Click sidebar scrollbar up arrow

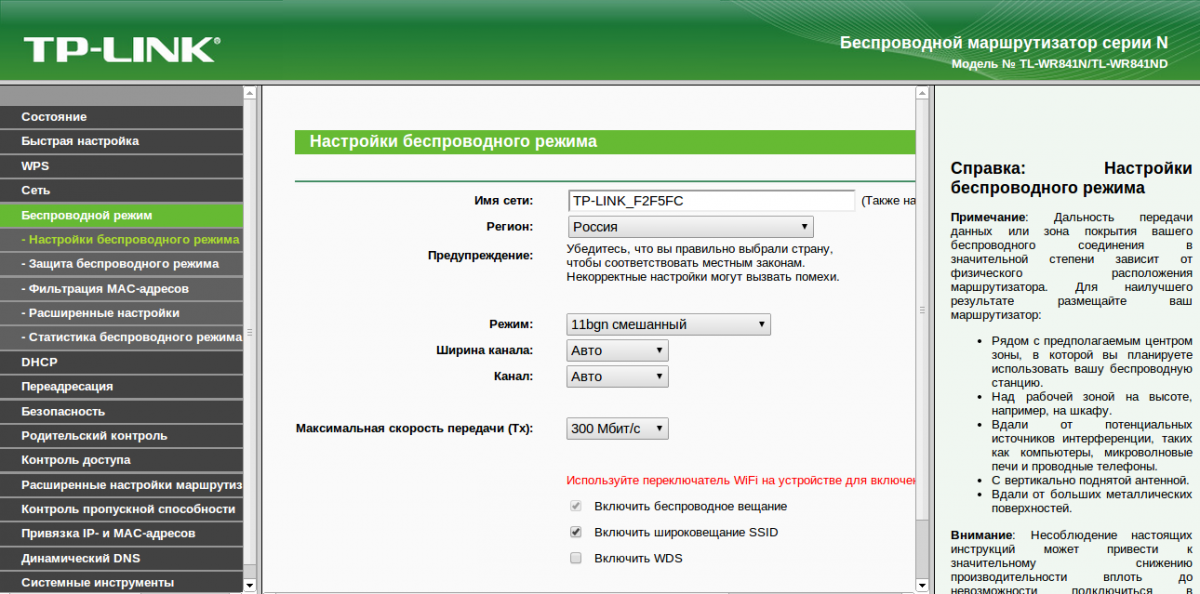click(250, 92)
